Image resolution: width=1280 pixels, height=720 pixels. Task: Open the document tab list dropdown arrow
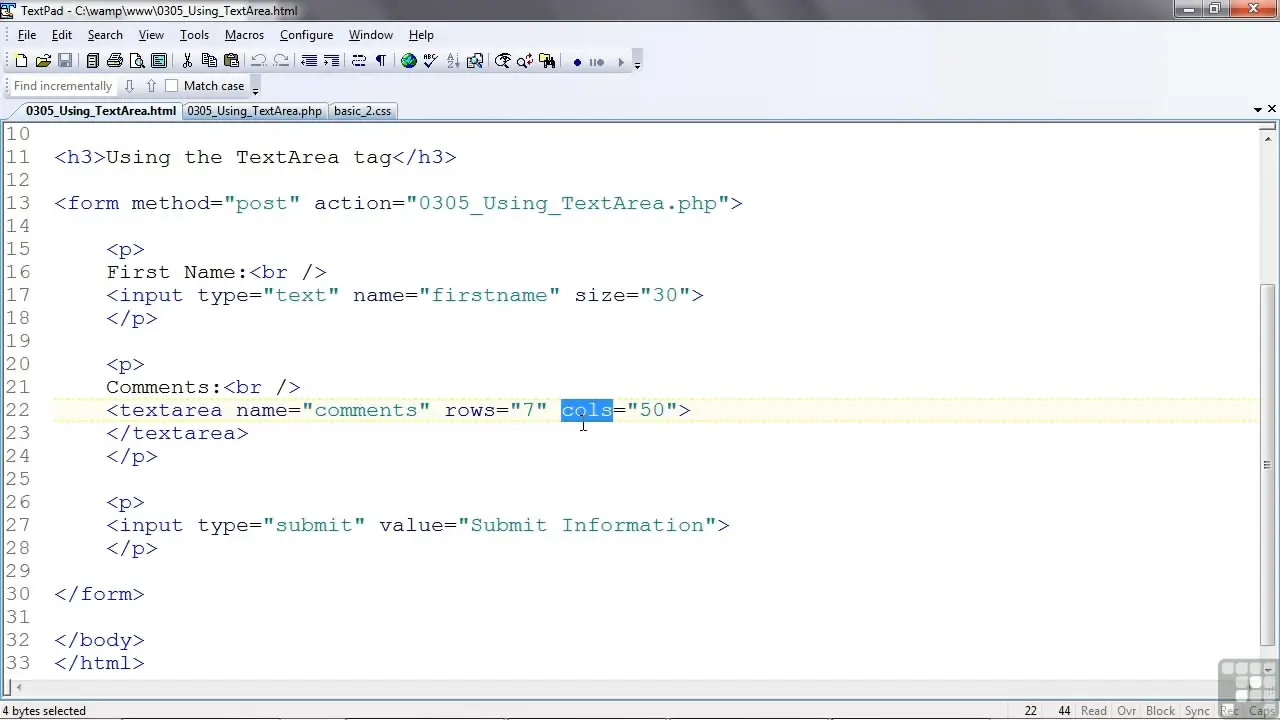[1258, 109]
